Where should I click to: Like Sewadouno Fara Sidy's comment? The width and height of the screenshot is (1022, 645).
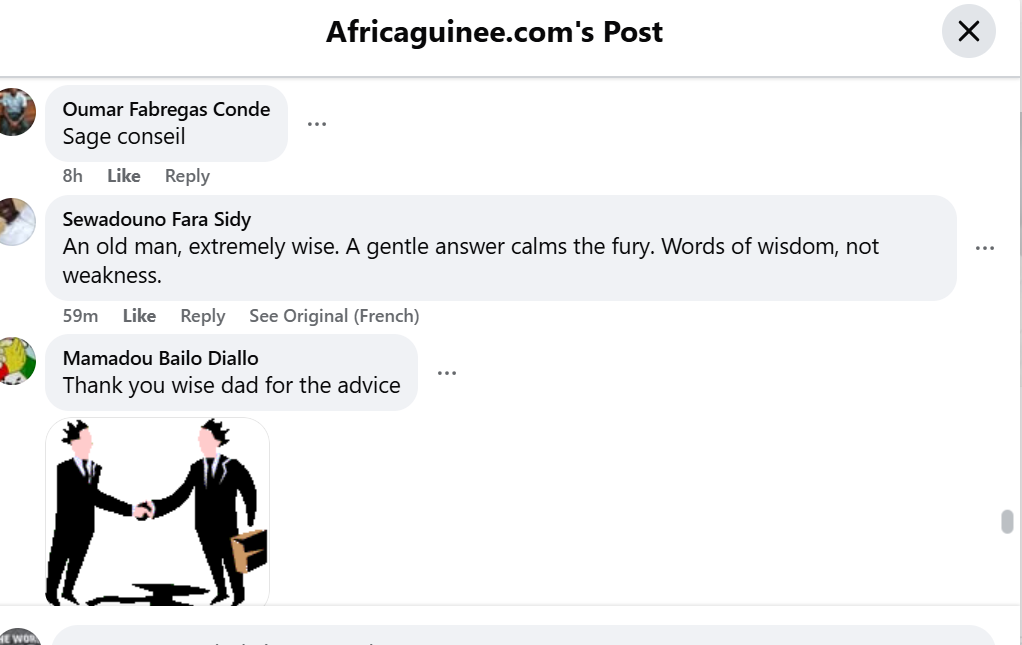(x=139, y=316)
